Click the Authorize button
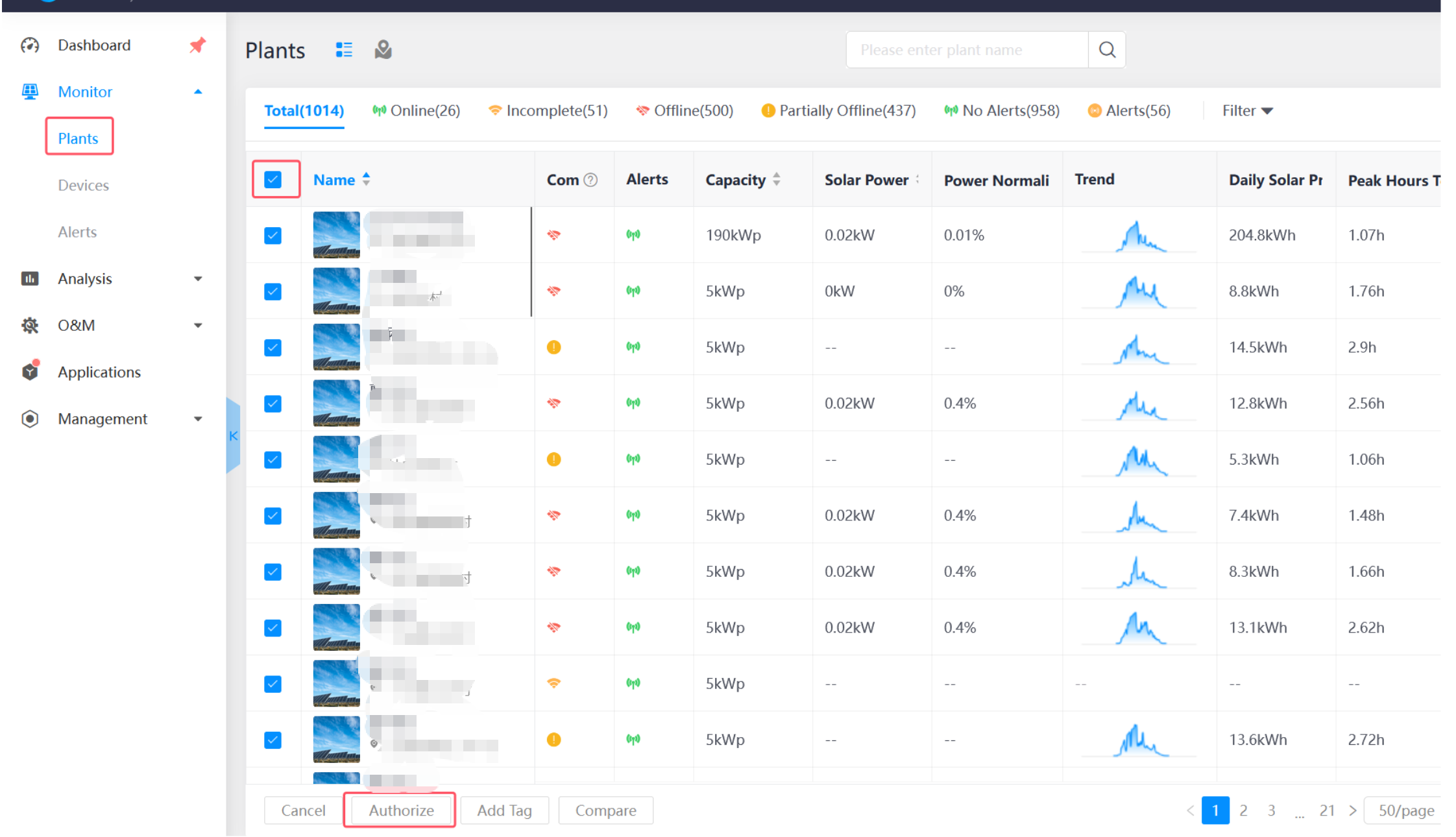 pyautogui.click(x=401, y=810)
